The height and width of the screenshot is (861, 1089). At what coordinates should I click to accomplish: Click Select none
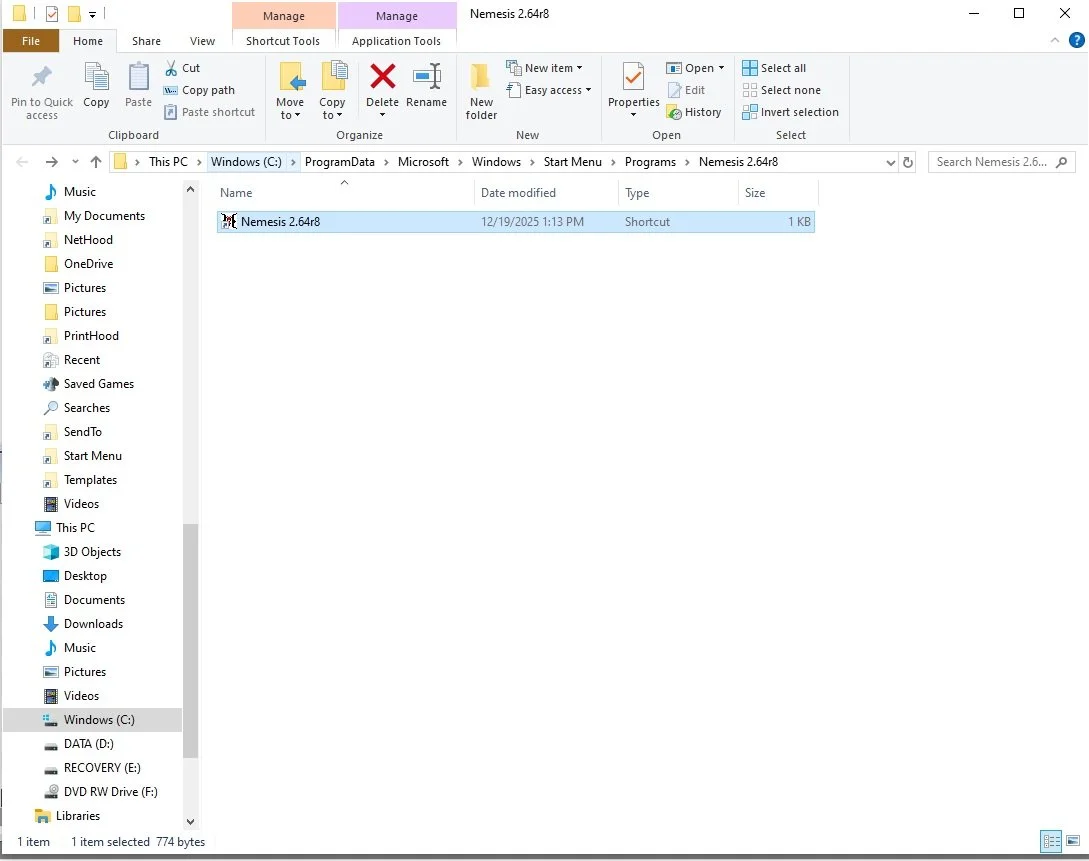coord(782,90)
